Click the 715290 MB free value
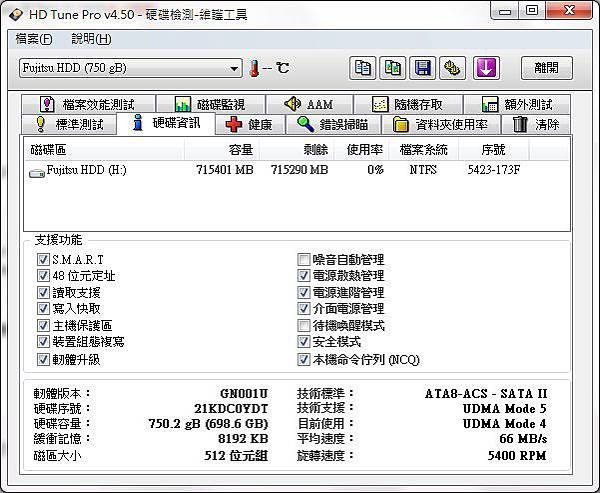This screenshot has height=493, width=600. pos(299,170)
